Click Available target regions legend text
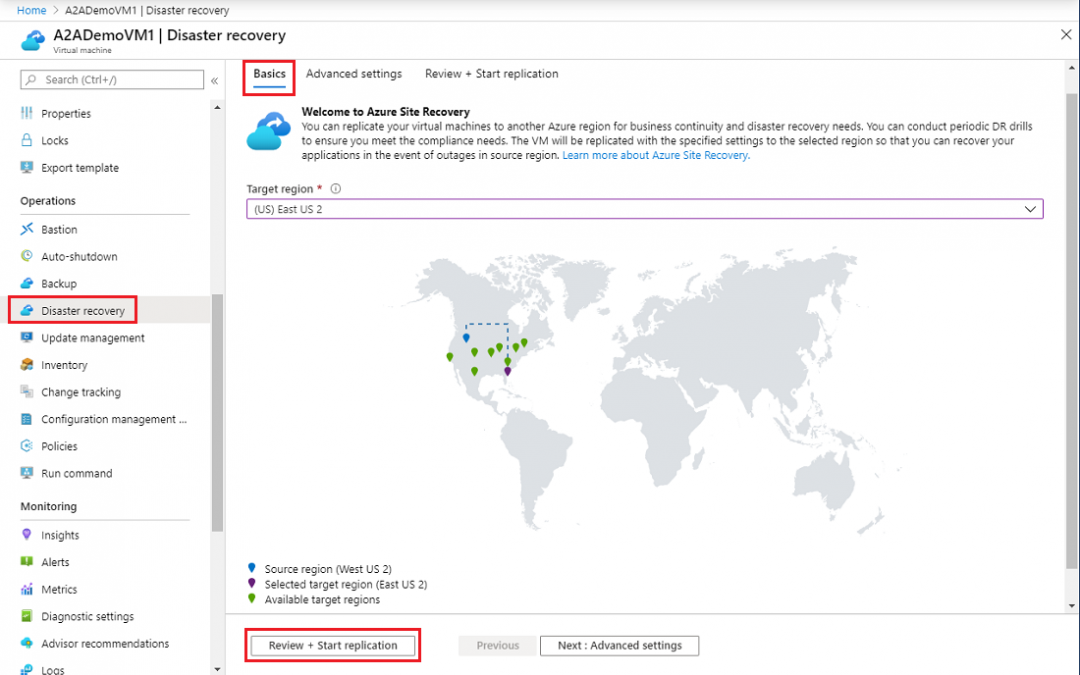The width and height of the screenshot is (1080, 675). (322, 599)
